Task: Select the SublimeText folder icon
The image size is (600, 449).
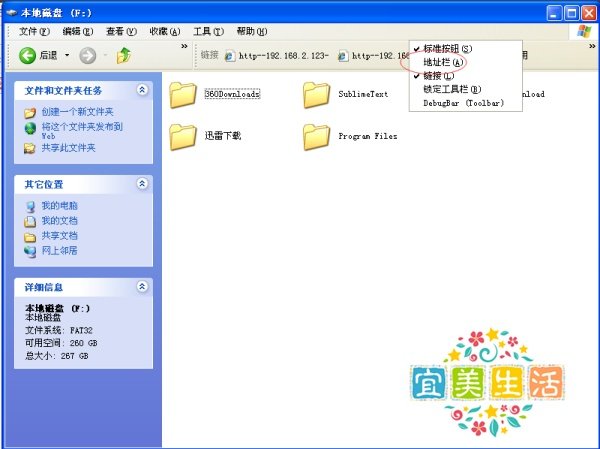Action: coord(316,95)
